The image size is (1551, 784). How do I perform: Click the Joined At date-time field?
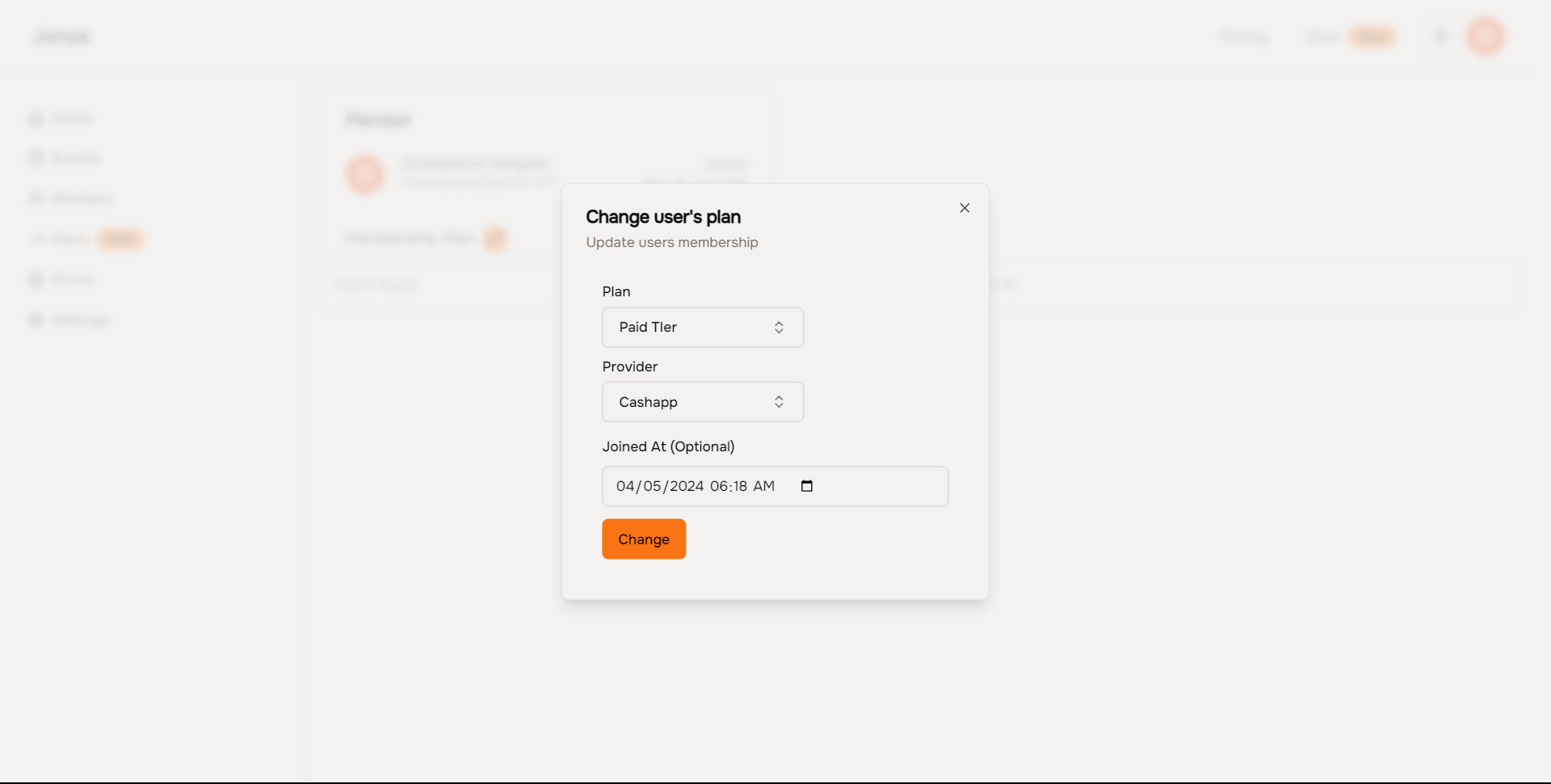tap(775, 486)
